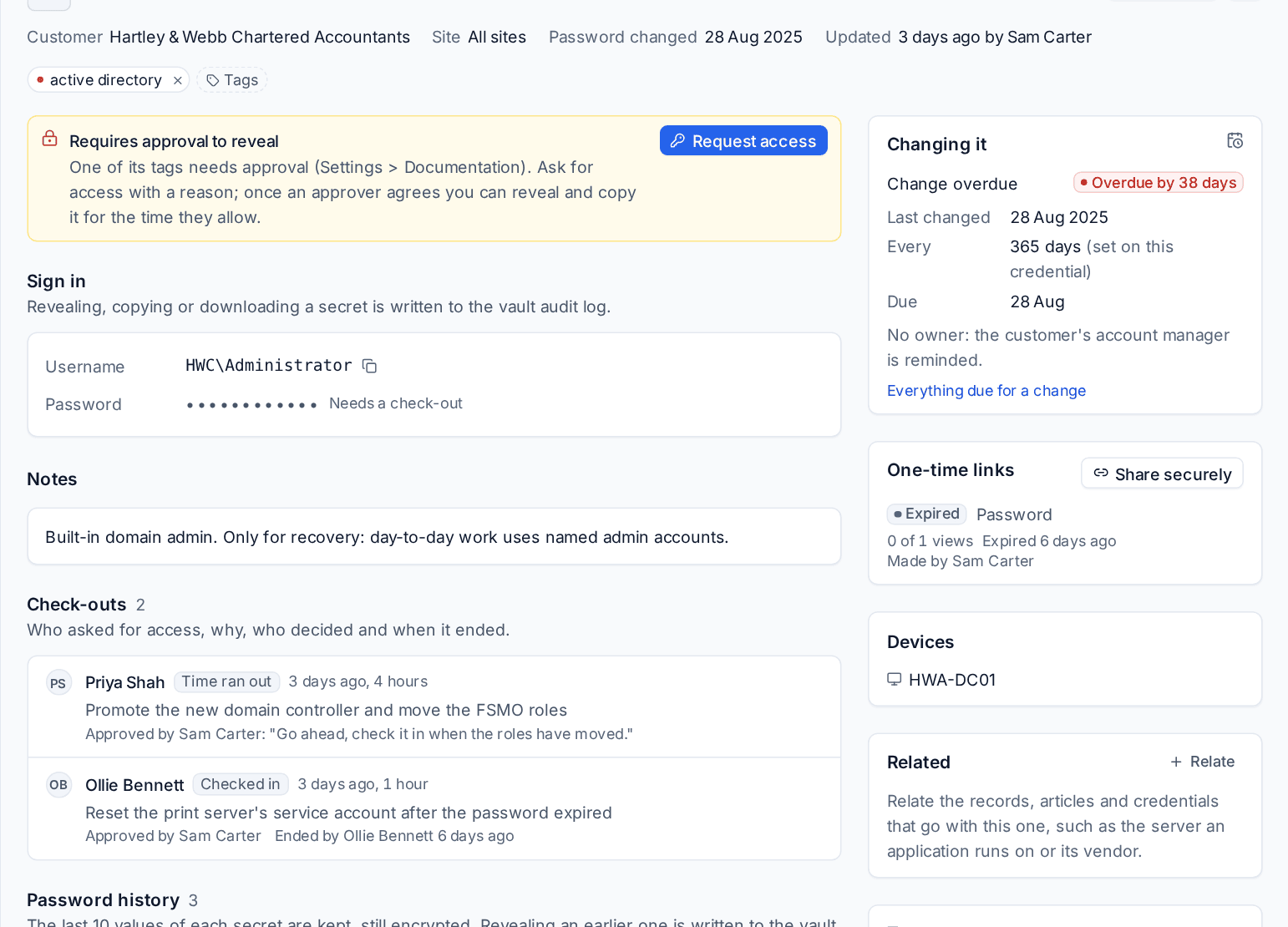
Task: Select the notes text about built-in domain admin
Action: tap(387, 537)
